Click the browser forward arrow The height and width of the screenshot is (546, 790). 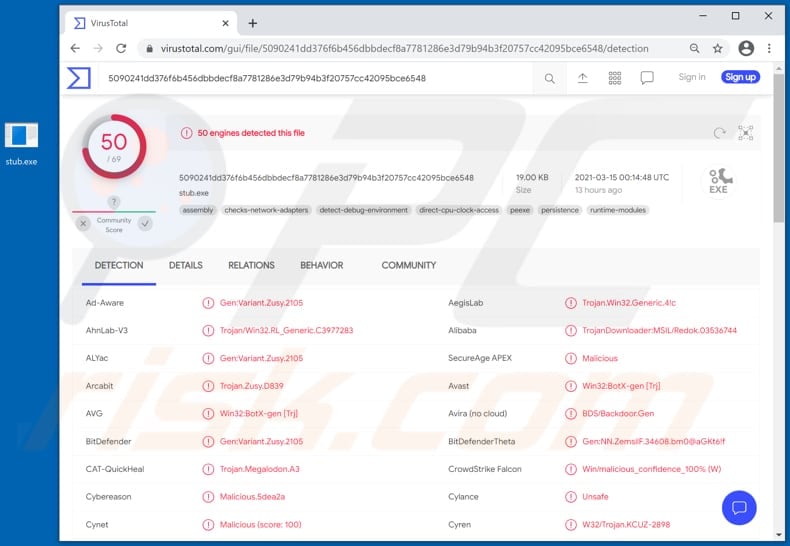pos(98,48)
